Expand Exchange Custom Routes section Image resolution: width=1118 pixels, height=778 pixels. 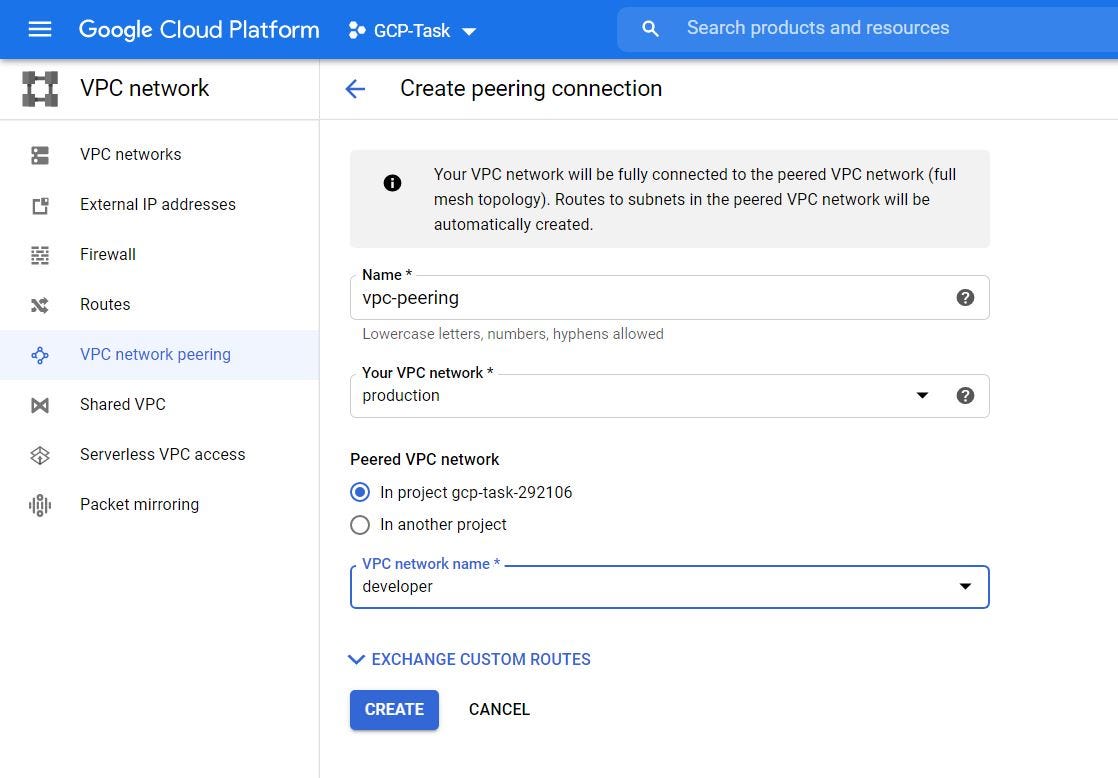tap(469, 660)
